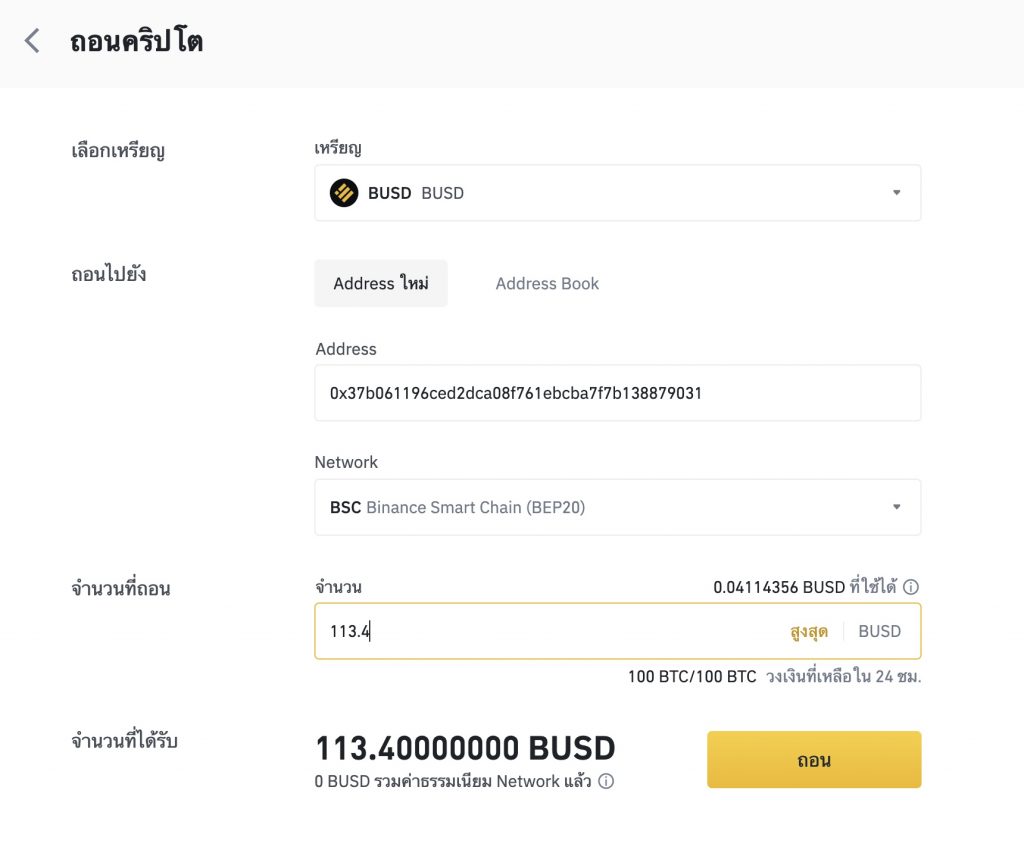This screenshot has height=862, width=1024.
Task: Expand the Network dropdown arrow
Action: pos(897,507)
